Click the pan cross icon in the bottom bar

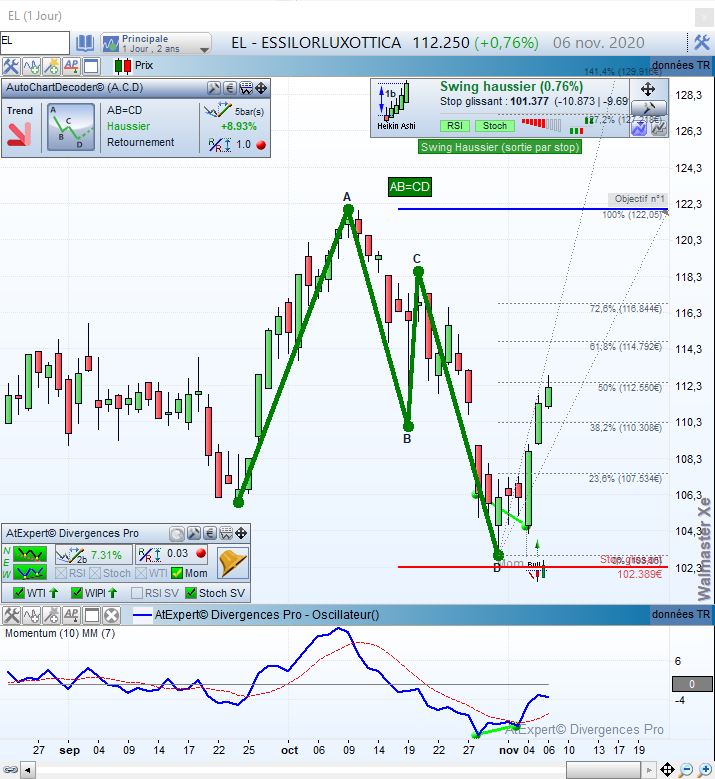point(667,770)
